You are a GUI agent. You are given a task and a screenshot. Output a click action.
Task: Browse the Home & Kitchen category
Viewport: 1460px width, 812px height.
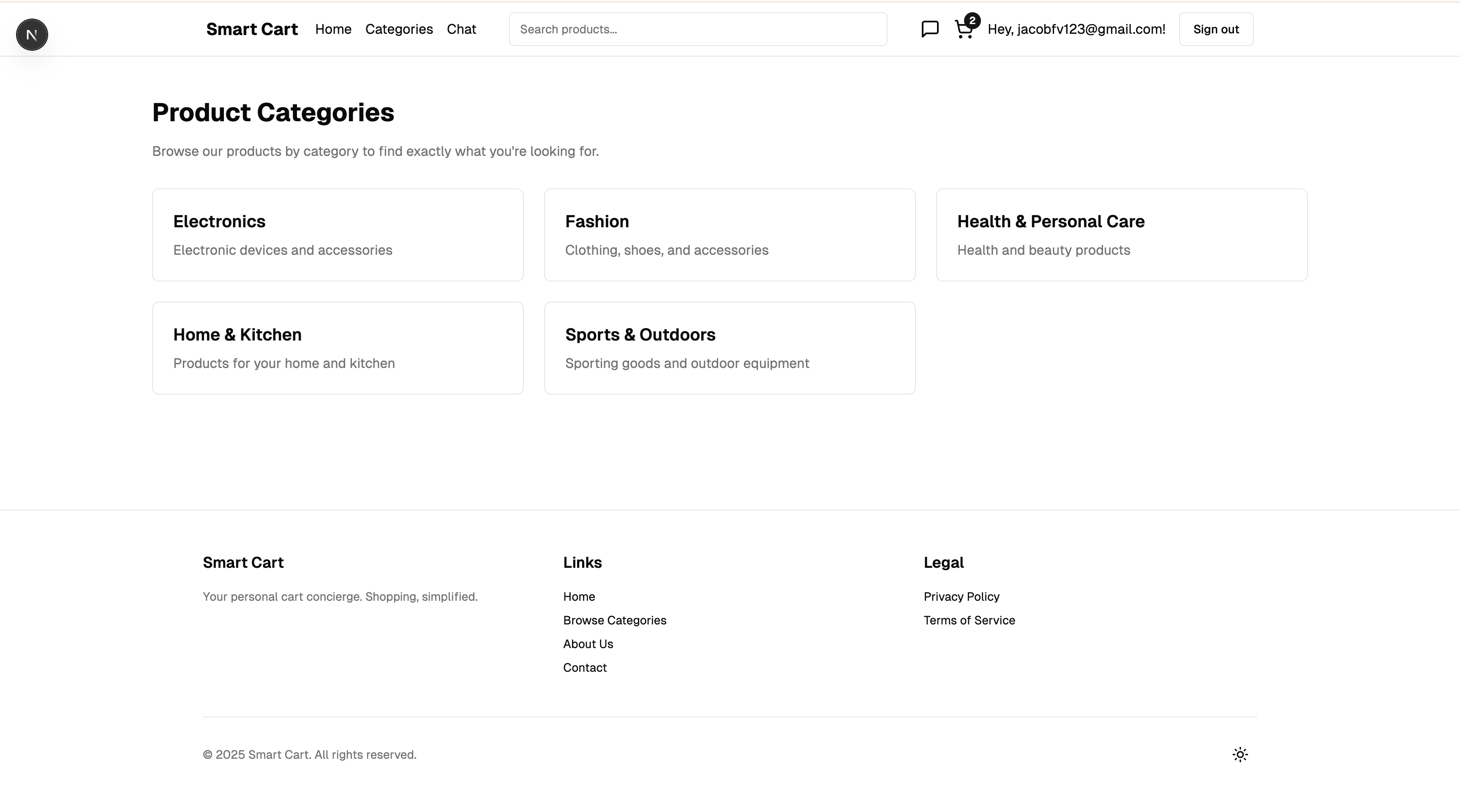point(337,348)
